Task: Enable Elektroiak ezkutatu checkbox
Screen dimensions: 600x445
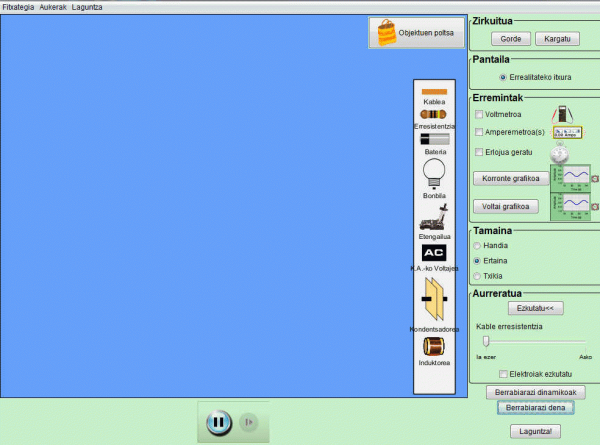Action: pos(503,373)
